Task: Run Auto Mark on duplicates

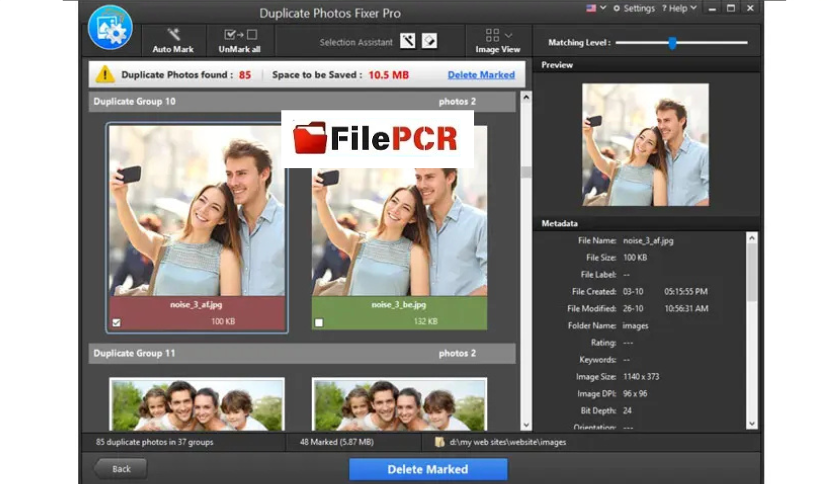Action: (x=173, y=41)
